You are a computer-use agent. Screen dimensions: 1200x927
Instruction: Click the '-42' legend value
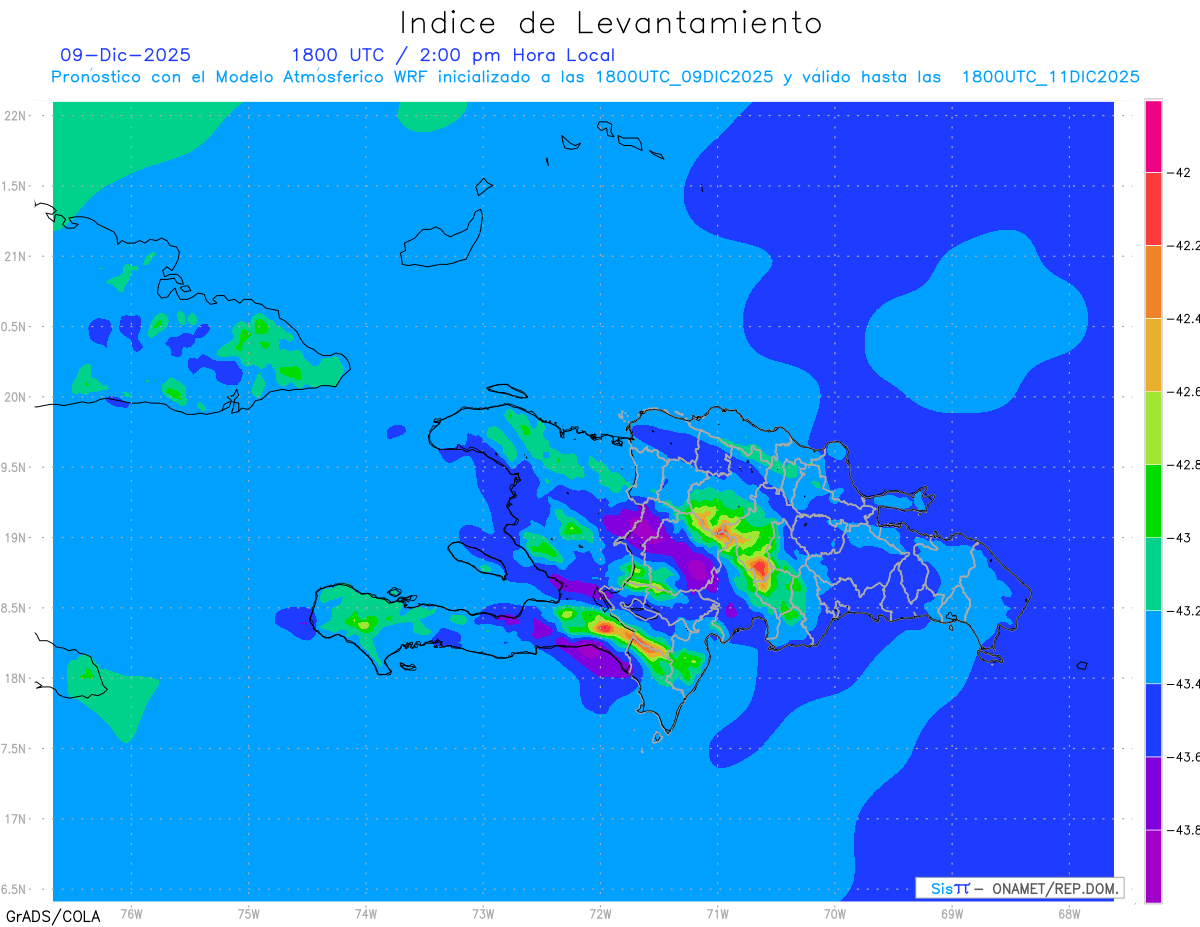(1181, 172)
